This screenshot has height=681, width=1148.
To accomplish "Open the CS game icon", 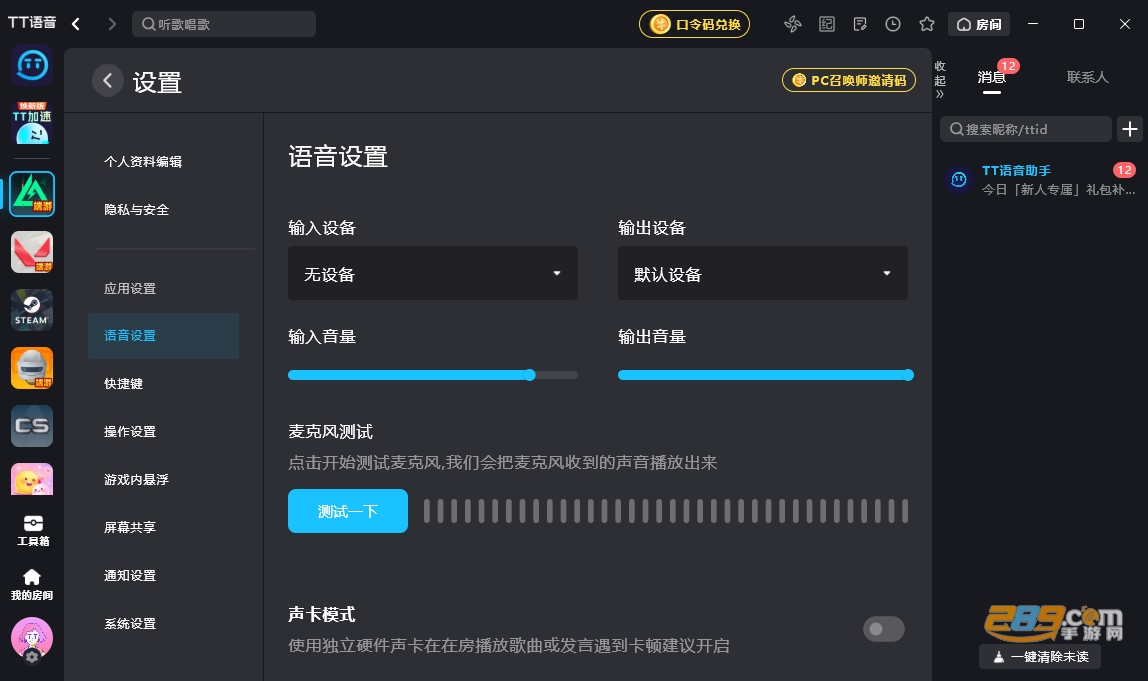I will coord(32,426).
